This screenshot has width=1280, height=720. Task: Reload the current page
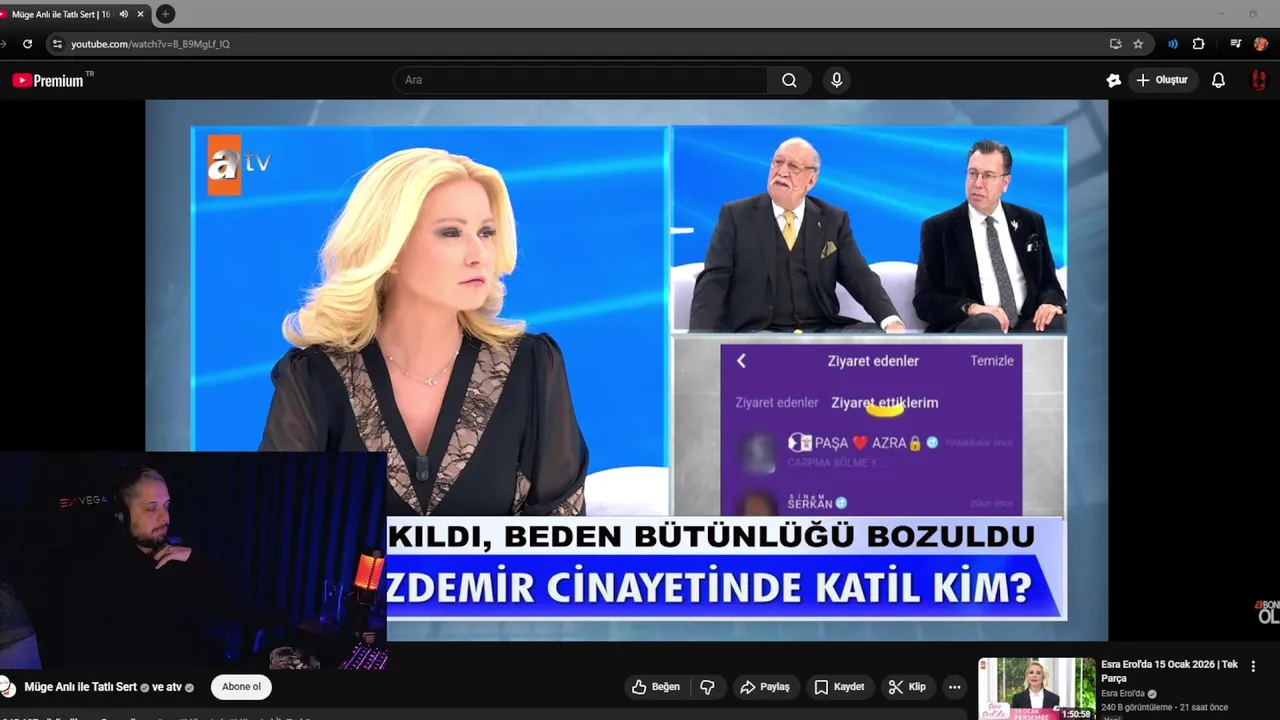click(x=27, y=44)
